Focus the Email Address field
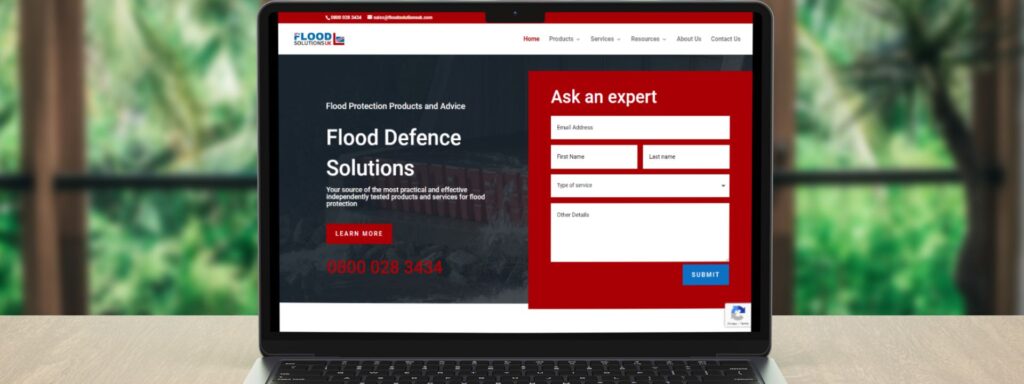This screenshot has width=1024, height=384. click(x=640, y=127)
